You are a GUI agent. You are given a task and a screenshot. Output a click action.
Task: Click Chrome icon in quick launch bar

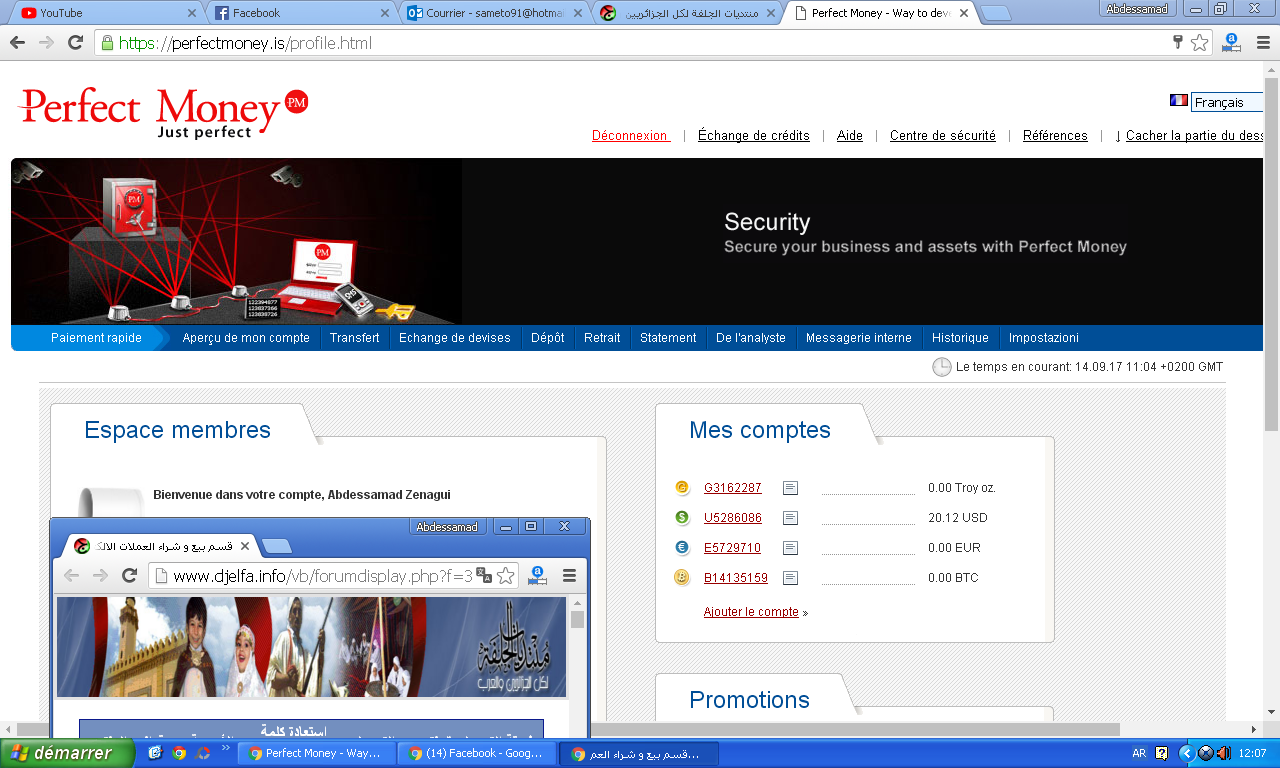(x=179, y=753)
